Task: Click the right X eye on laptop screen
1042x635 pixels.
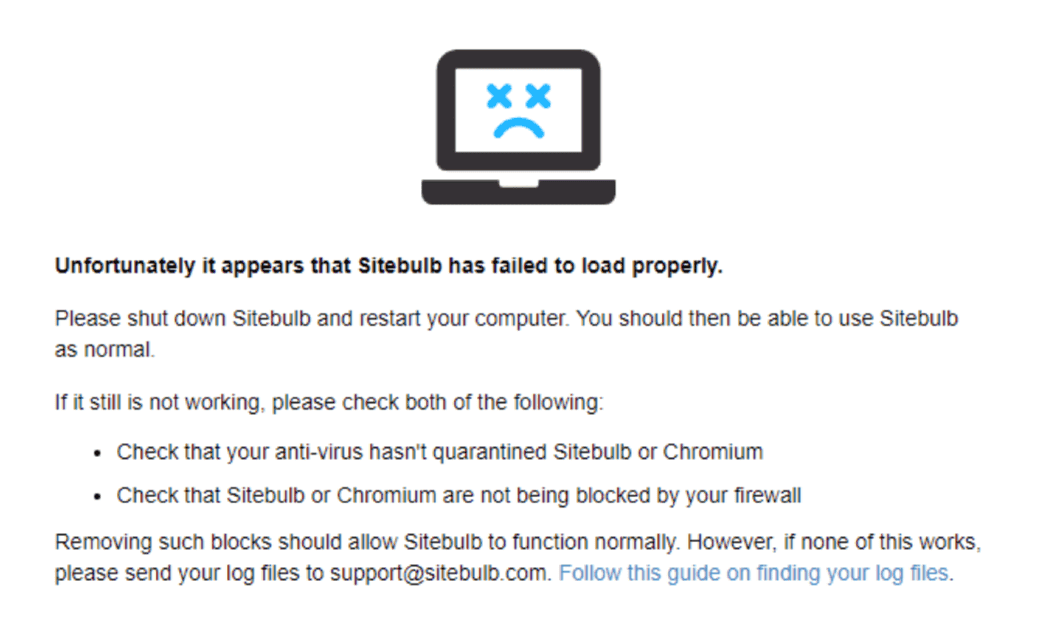Action: click(x=538, y=96)
